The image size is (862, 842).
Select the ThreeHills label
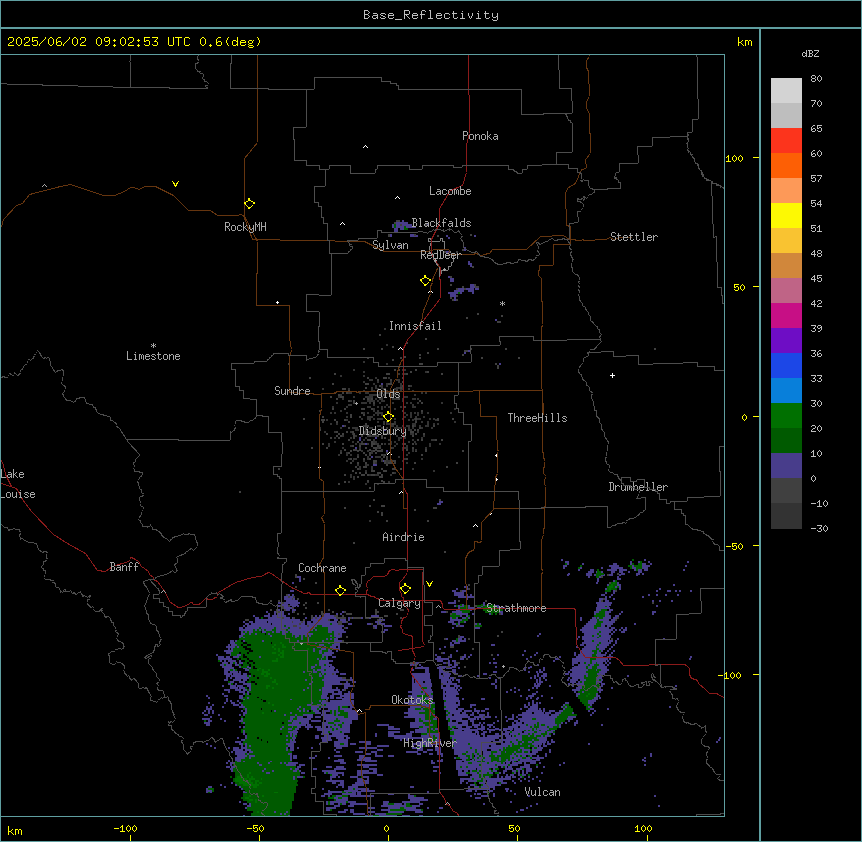pos(537,418)
